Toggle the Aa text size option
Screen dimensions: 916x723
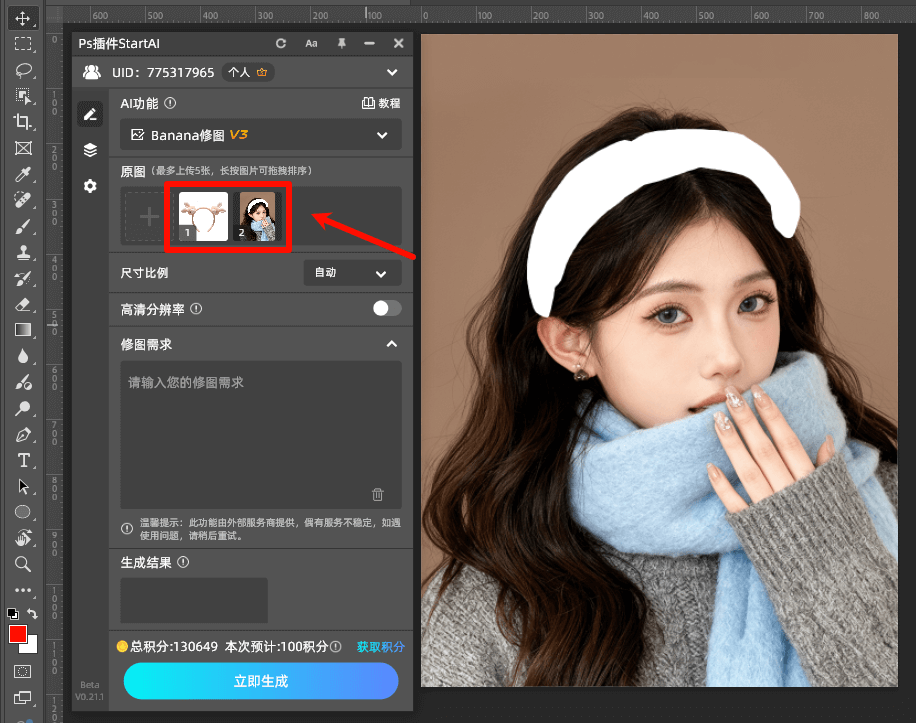(311, 43)
